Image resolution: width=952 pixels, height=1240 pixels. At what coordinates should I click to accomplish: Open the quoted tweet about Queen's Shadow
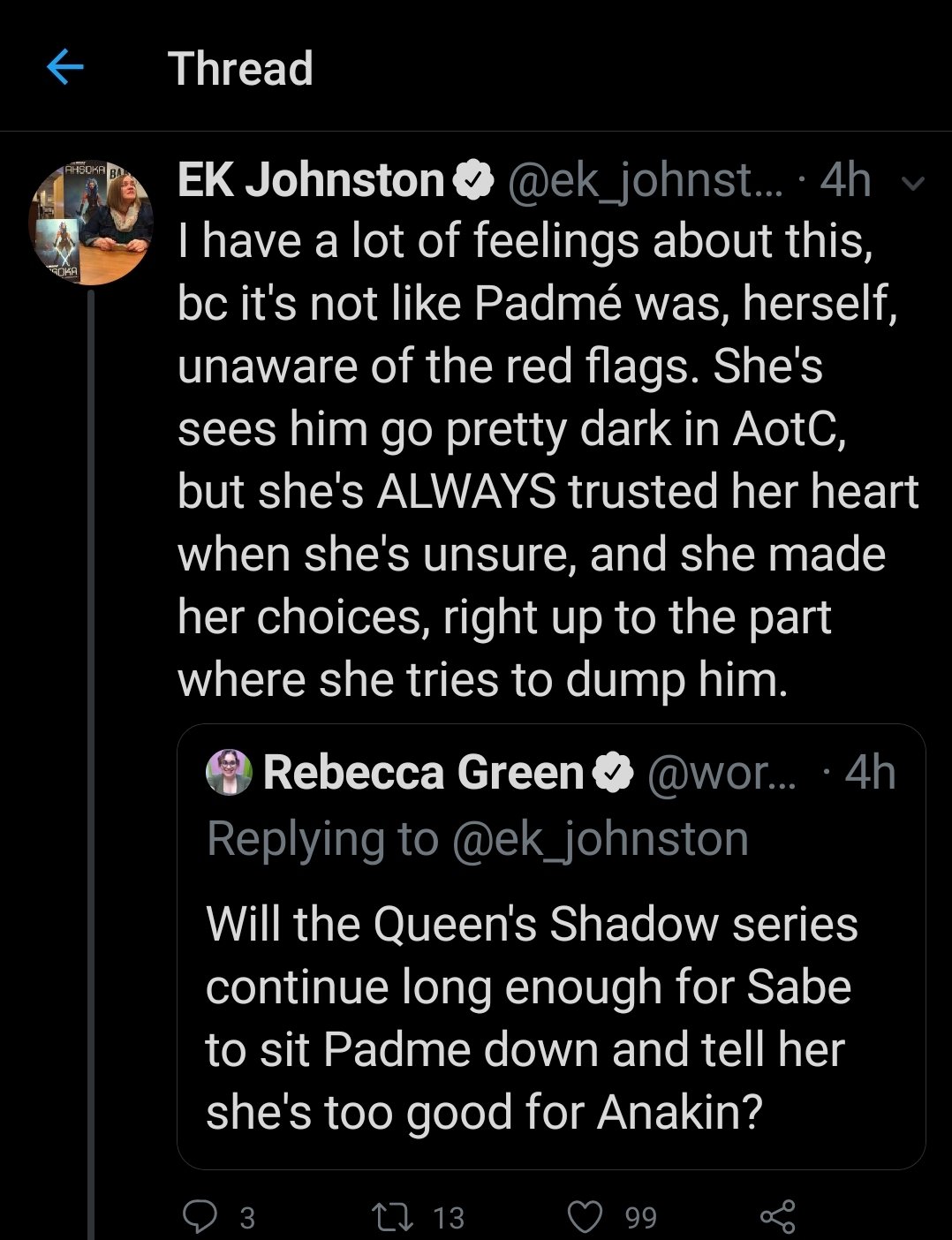[x=551, y=946]
